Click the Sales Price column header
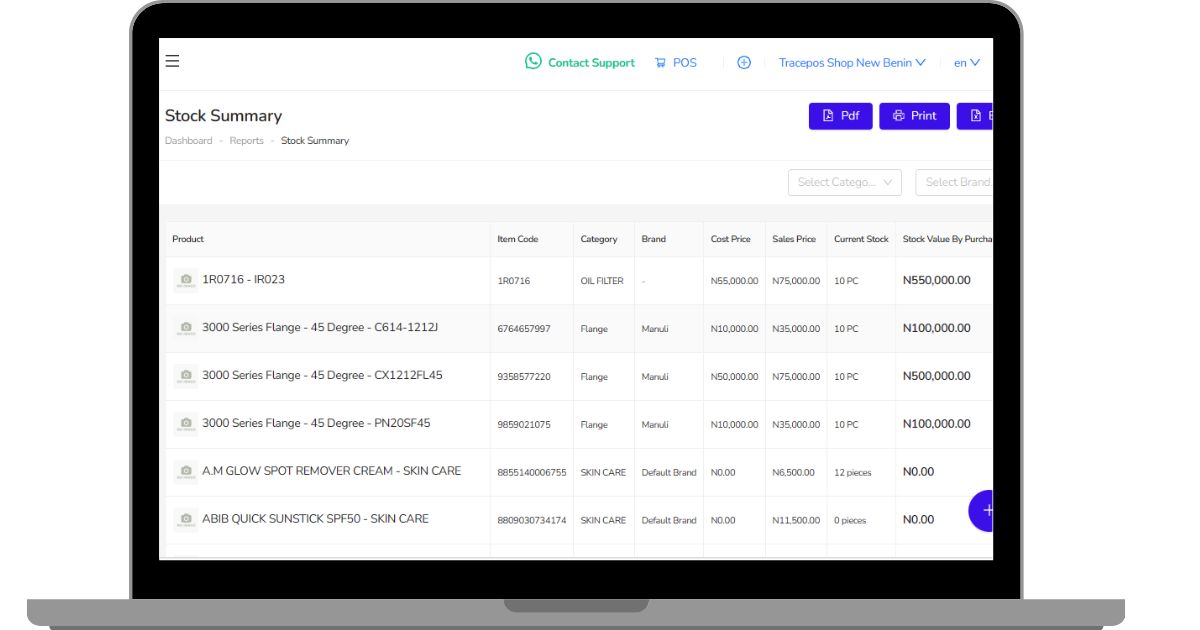Image resolution: width=1200 pixels, height=630 pixels. pos(794,239)
